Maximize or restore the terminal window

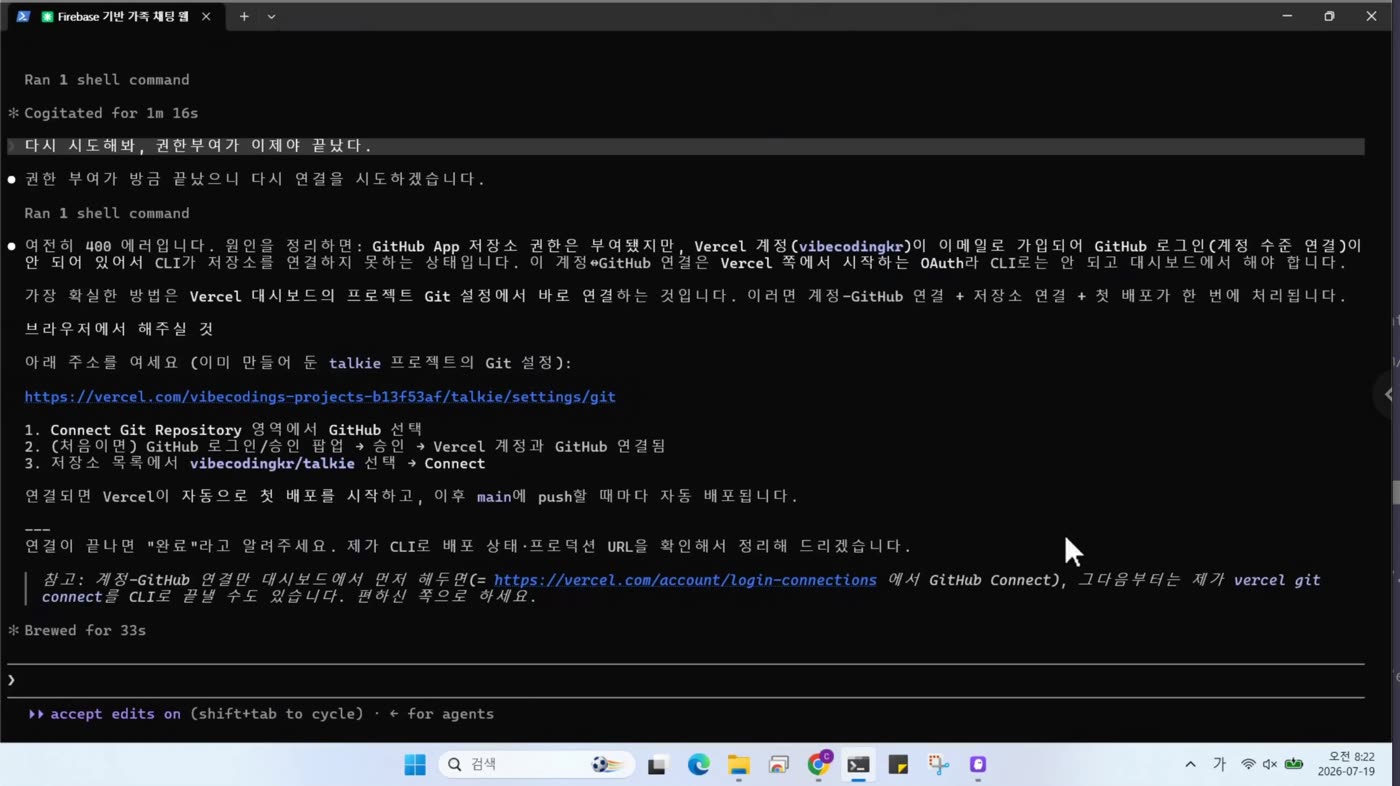coord(1329,16)
